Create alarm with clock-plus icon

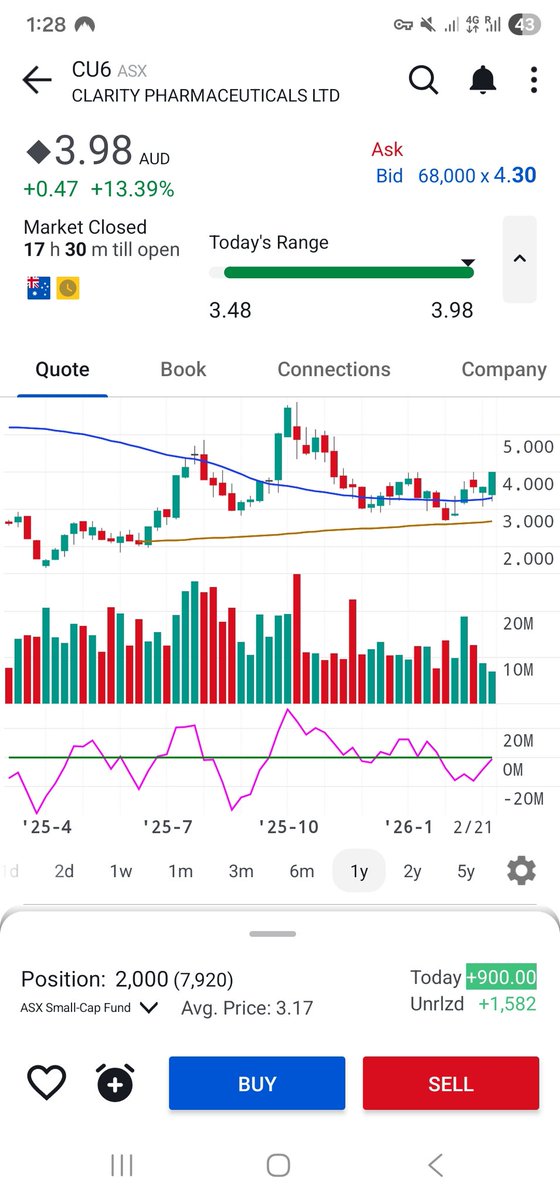point(114,1082)
